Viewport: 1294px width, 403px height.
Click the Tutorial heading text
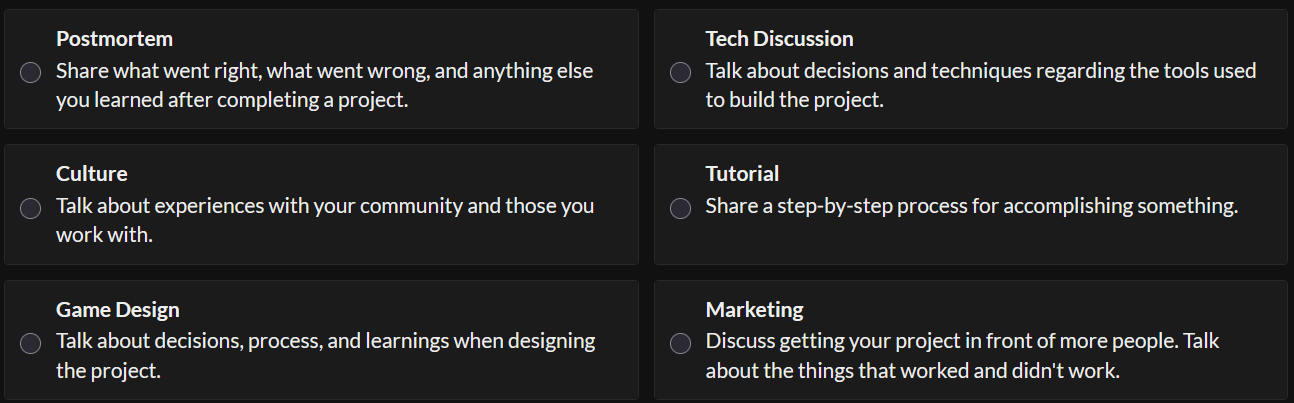click(x=742, y=174)
